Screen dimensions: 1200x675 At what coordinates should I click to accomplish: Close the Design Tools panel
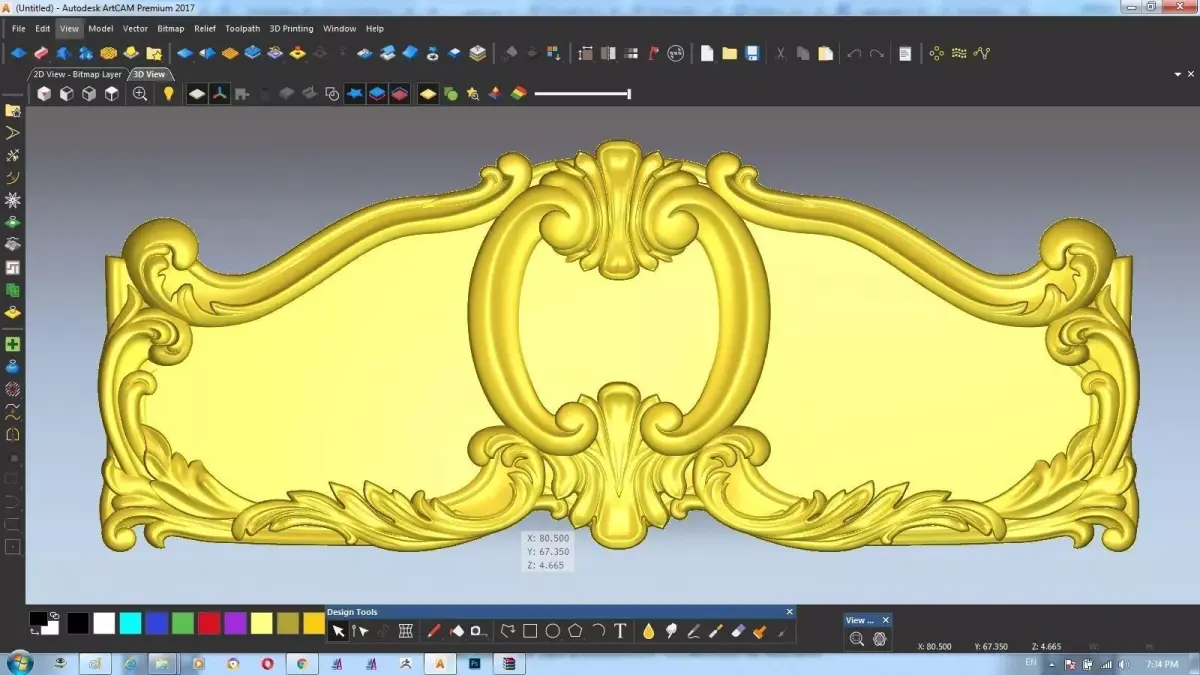(x=790, y=612)
